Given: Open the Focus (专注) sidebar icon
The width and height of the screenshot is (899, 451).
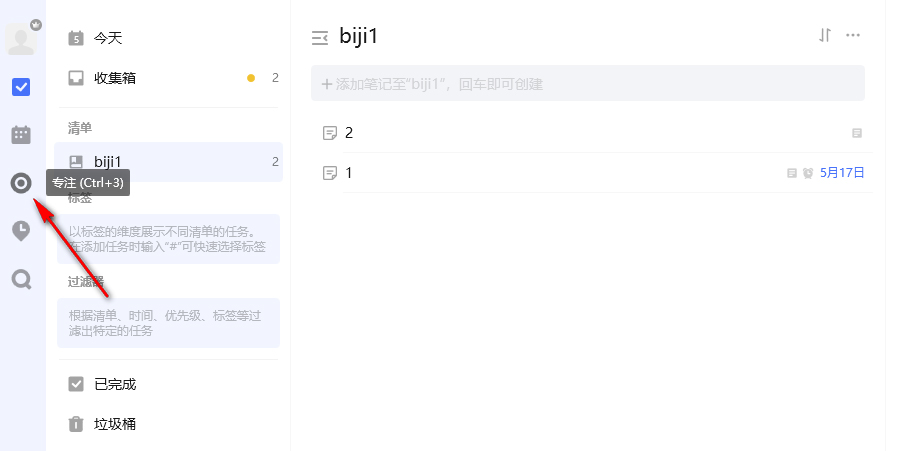Looking at the screenshot, I should [x=21, y=183].
